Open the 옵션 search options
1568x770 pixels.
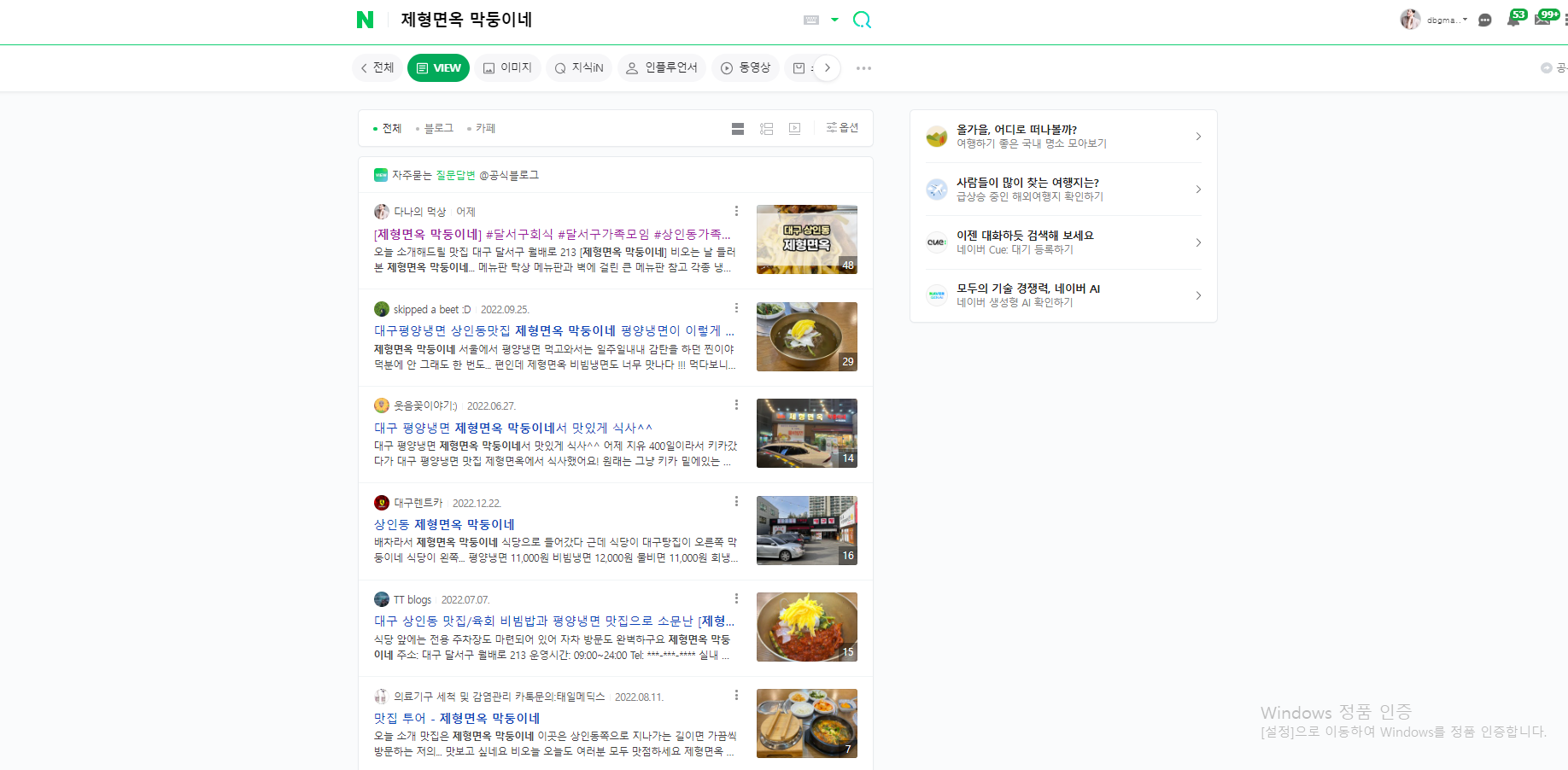click(x=842, y=128)
